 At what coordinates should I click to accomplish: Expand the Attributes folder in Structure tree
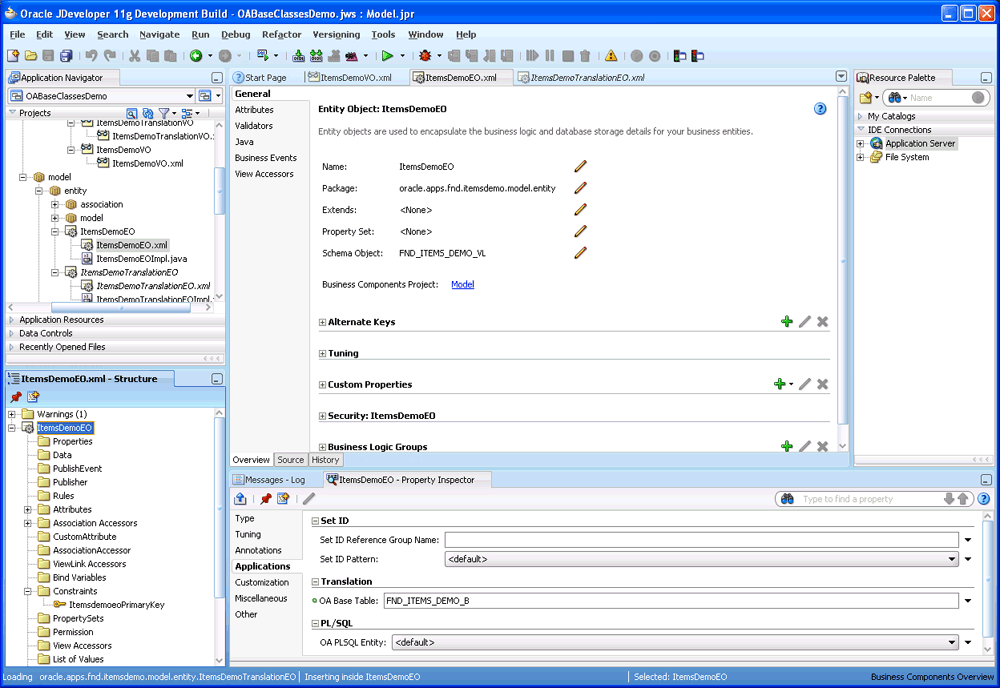pos(27,509)
